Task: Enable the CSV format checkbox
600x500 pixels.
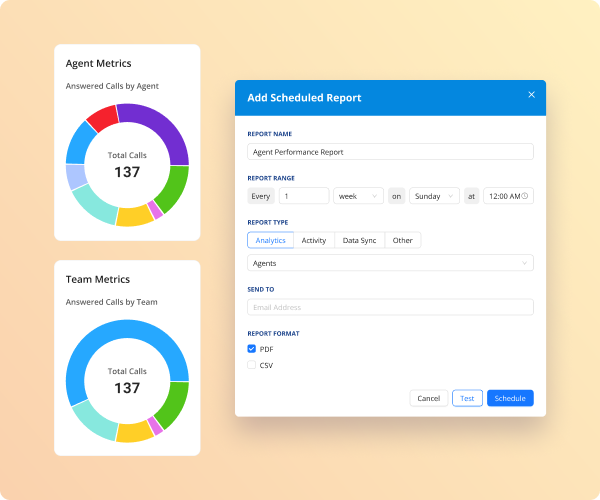Action: pos(251,365)
